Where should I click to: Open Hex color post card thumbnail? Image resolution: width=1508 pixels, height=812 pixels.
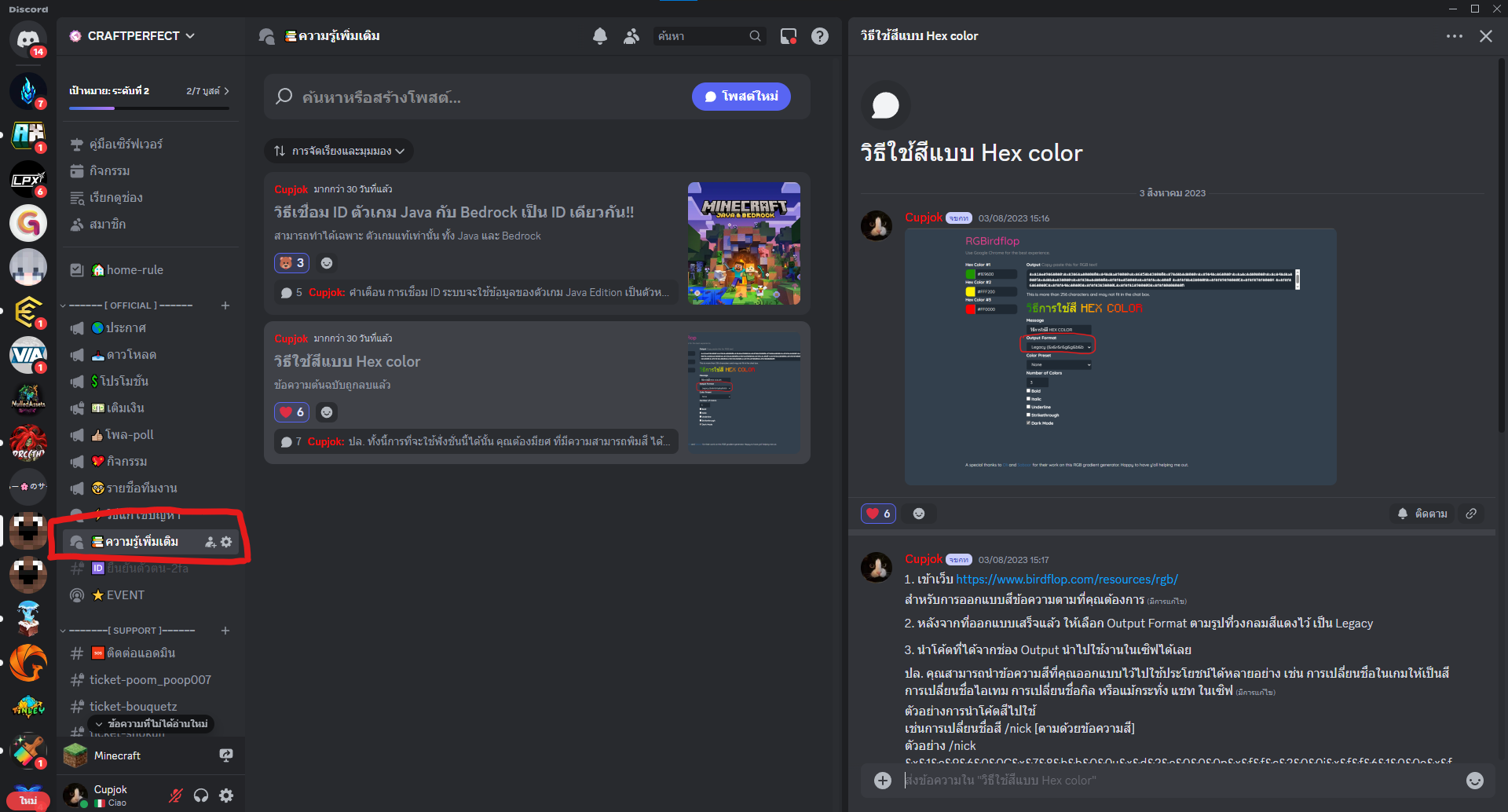pos(744,393)
